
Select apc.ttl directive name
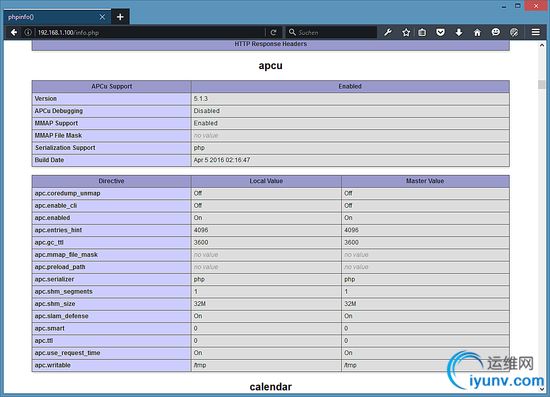44,341
